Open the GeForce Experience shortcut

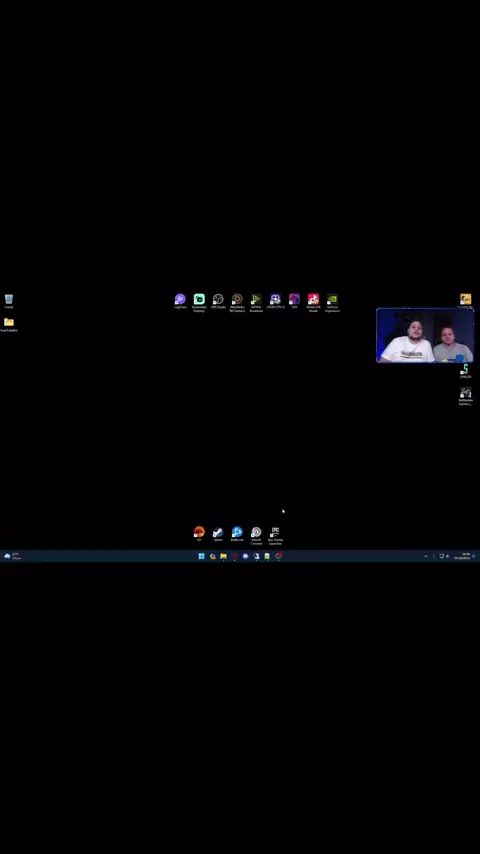click(332, 303)
